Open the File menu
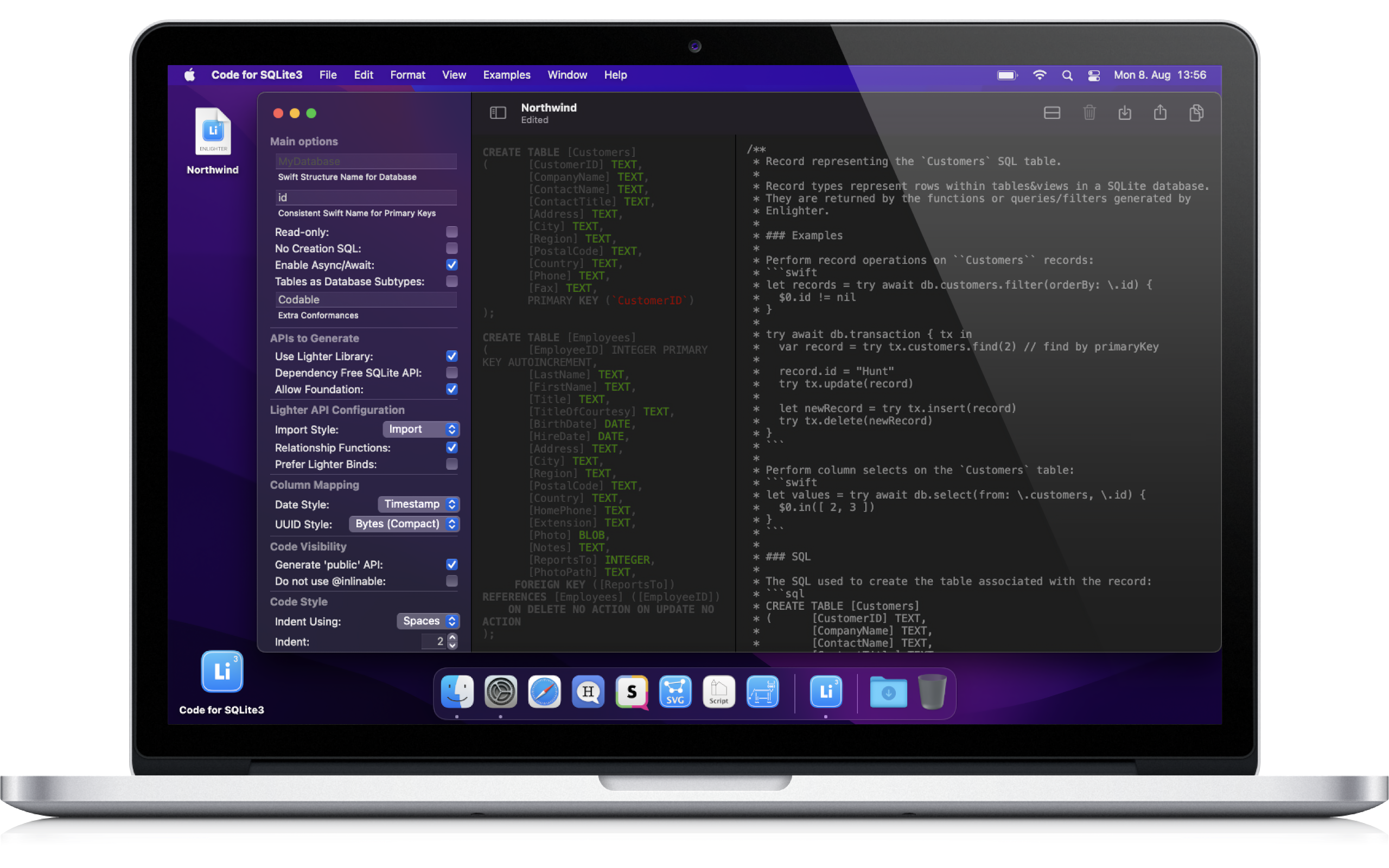The height and width of the screenshot is (868, 1389). [328, 75]
